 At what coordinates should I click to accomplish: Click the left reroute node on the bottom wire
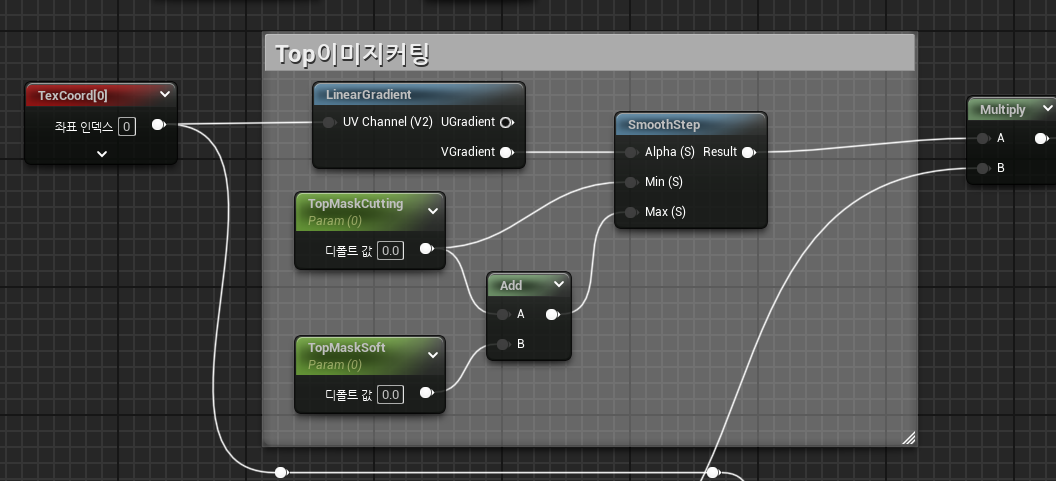tap(281, 473)
